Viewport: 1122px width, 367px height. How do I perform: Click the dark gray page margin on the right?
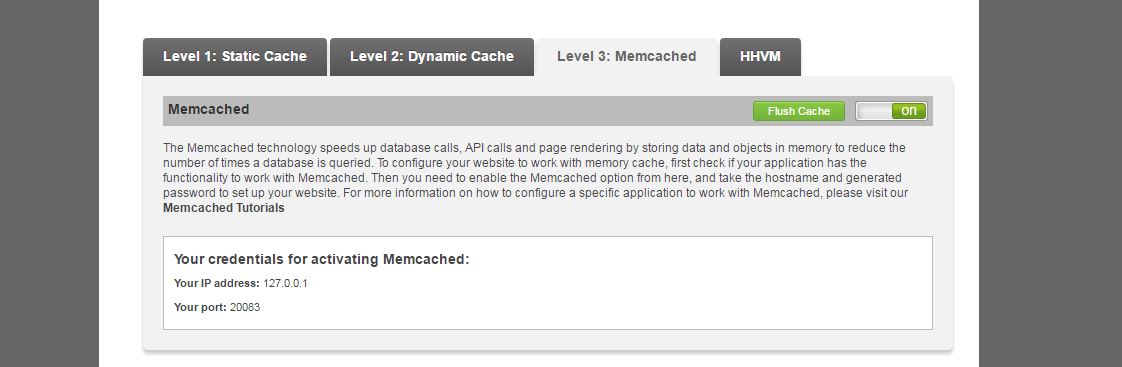[1050, 183]
